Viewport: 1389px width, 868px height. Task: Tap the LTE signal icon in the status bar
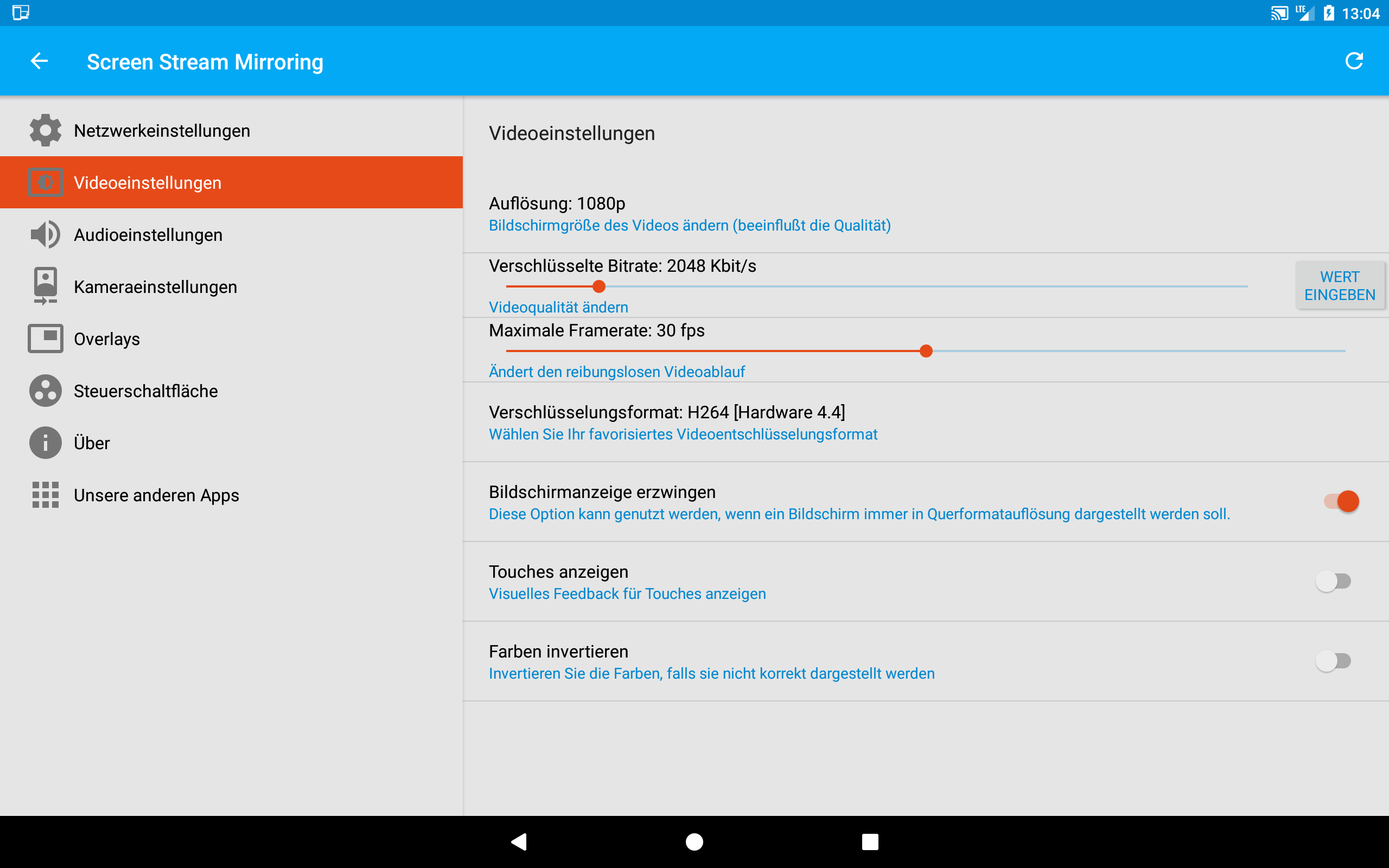pos(1304,13)
